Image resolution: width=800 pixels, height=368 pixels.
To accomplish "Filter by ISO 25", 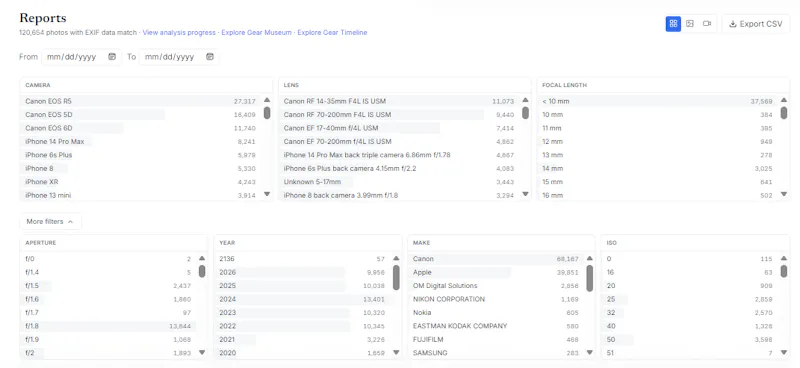I will (689, 299).
